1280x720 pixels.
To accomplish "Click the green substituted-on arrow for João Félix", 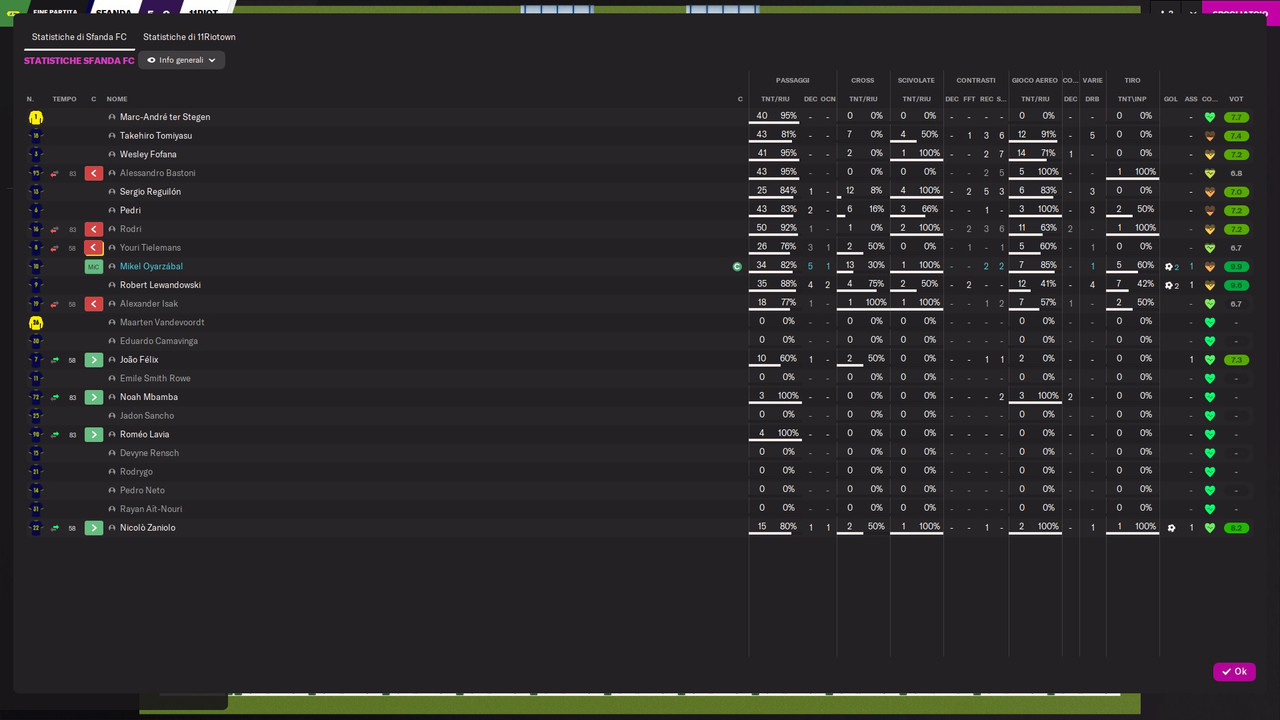I will 94,360.
